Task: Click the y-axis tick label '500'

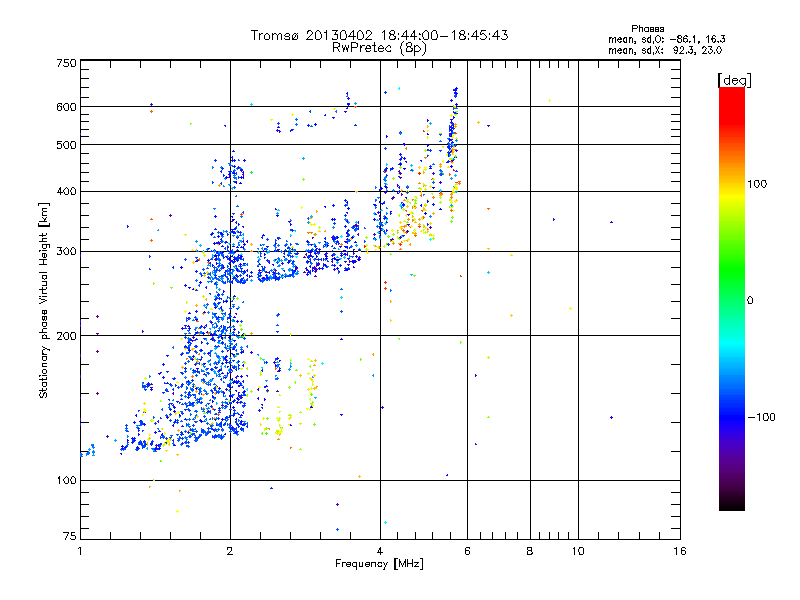Action: pyautogui.click(x=66, y=145)
